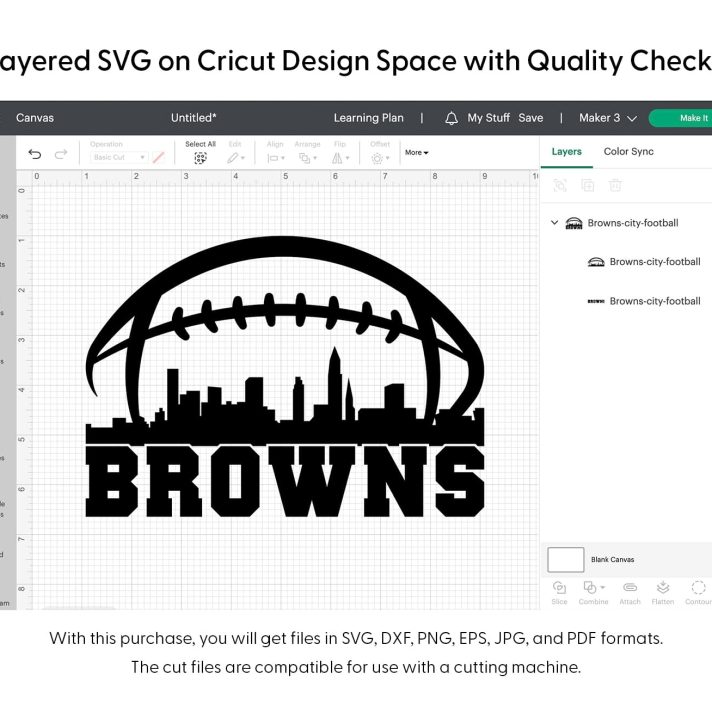Image resolution: width=712 pixels, height=712 pixels.
Task: Open My Stuff
Action: (489, 118)
